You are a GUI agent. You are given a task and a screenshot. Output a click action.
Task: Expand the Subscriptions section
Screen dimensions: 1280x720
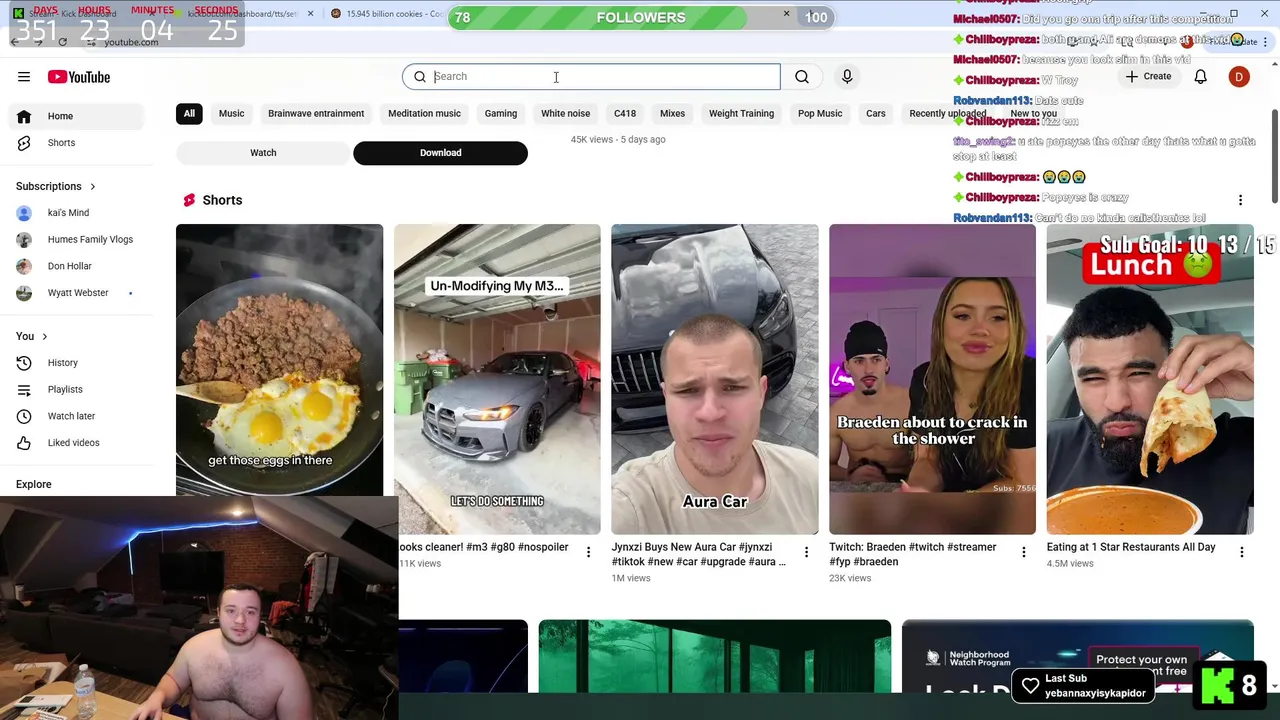[56, 186]
